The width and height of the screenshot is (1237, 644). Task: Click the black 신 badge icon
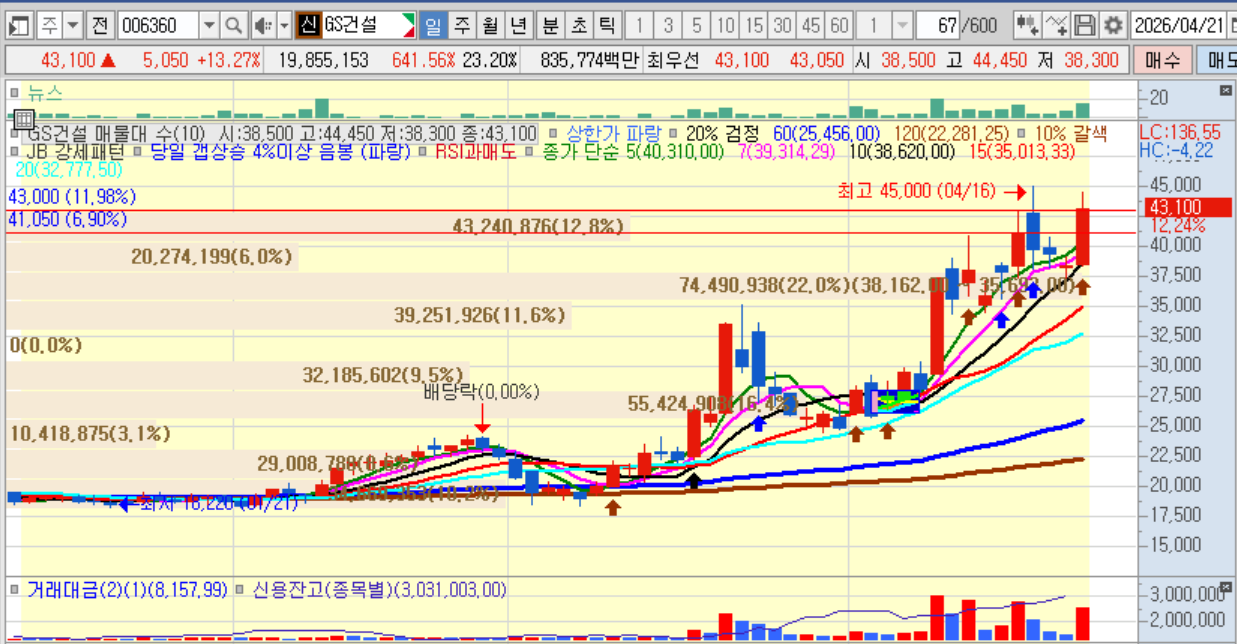pos(309,24)
